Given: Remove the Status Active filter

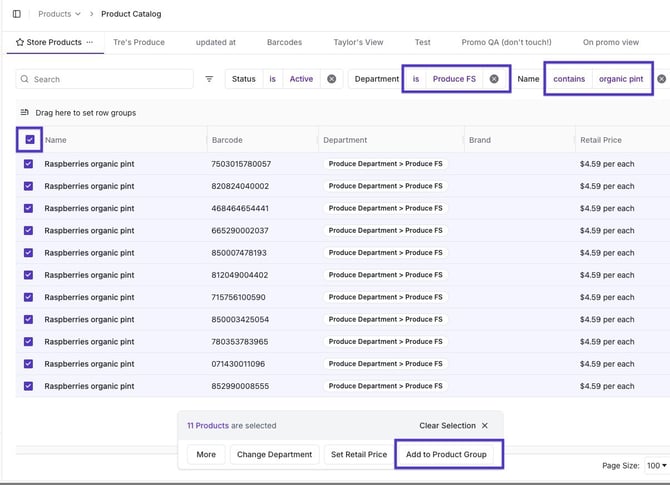Looking at the screenshot, I should tap(331, 79).
